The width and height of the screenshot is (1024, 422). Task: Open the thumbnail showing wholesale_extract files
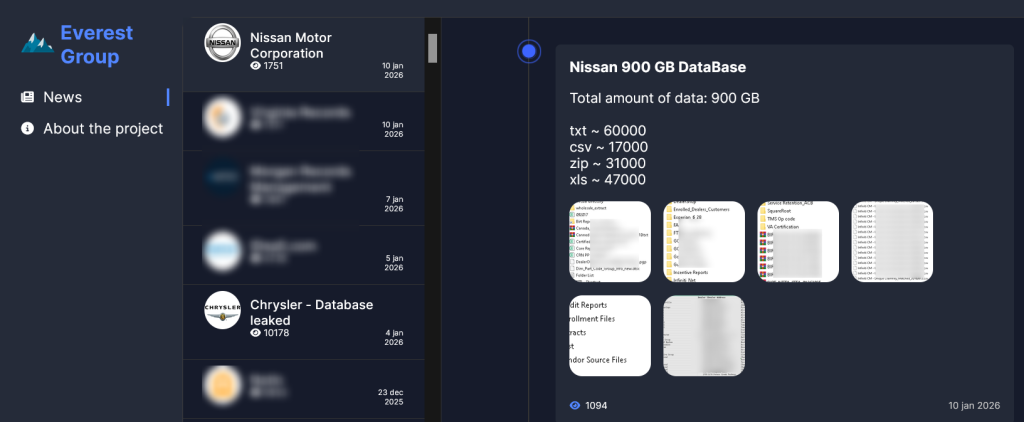pyautogui.click(x=610, y=242)
